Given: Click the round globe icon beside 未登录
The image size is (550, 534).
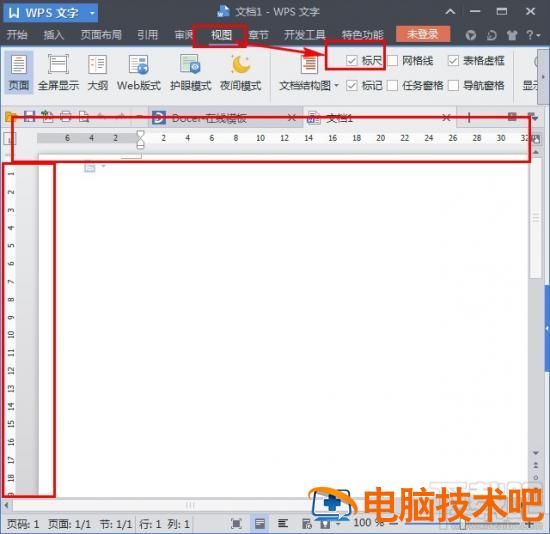Looking at the screenshot, I should click(x=471, y=35).
